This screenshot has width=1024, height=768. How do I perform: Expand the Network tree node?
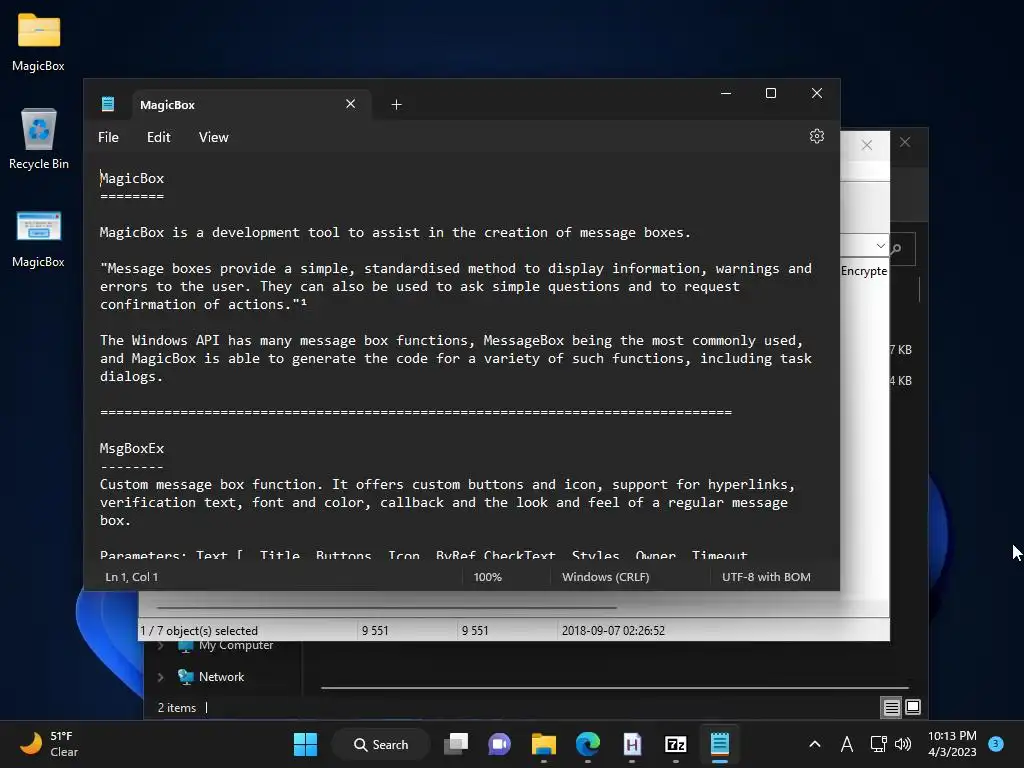pyautogui.click(x=161, y=677)
